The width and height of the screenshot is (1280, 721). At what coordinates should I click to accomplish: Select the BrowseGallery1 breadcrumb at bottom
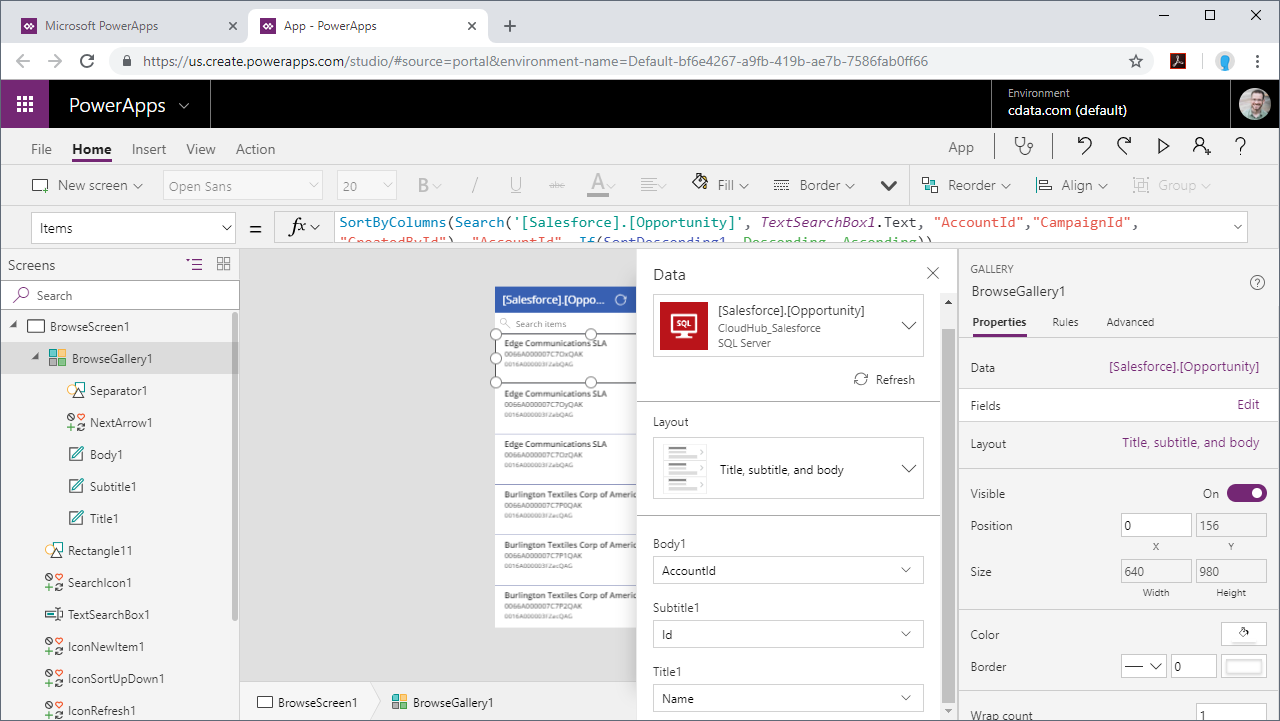(x=442, y=702)
